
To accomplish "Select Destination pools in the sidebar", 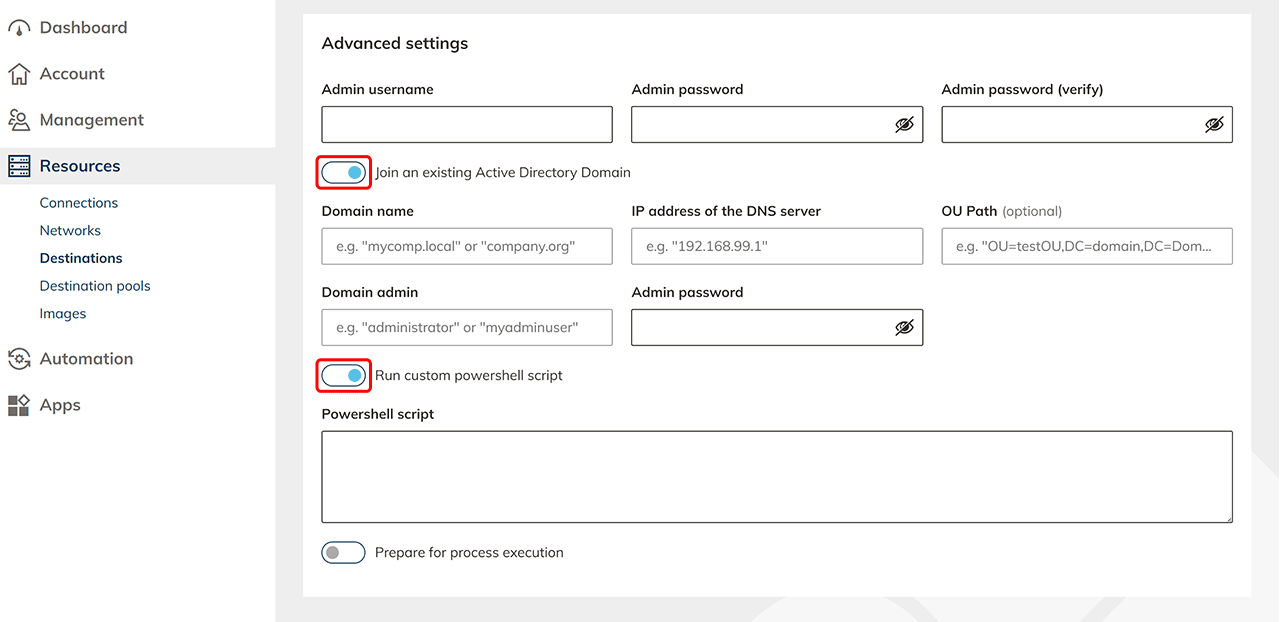I will click(x=95, y=286).
